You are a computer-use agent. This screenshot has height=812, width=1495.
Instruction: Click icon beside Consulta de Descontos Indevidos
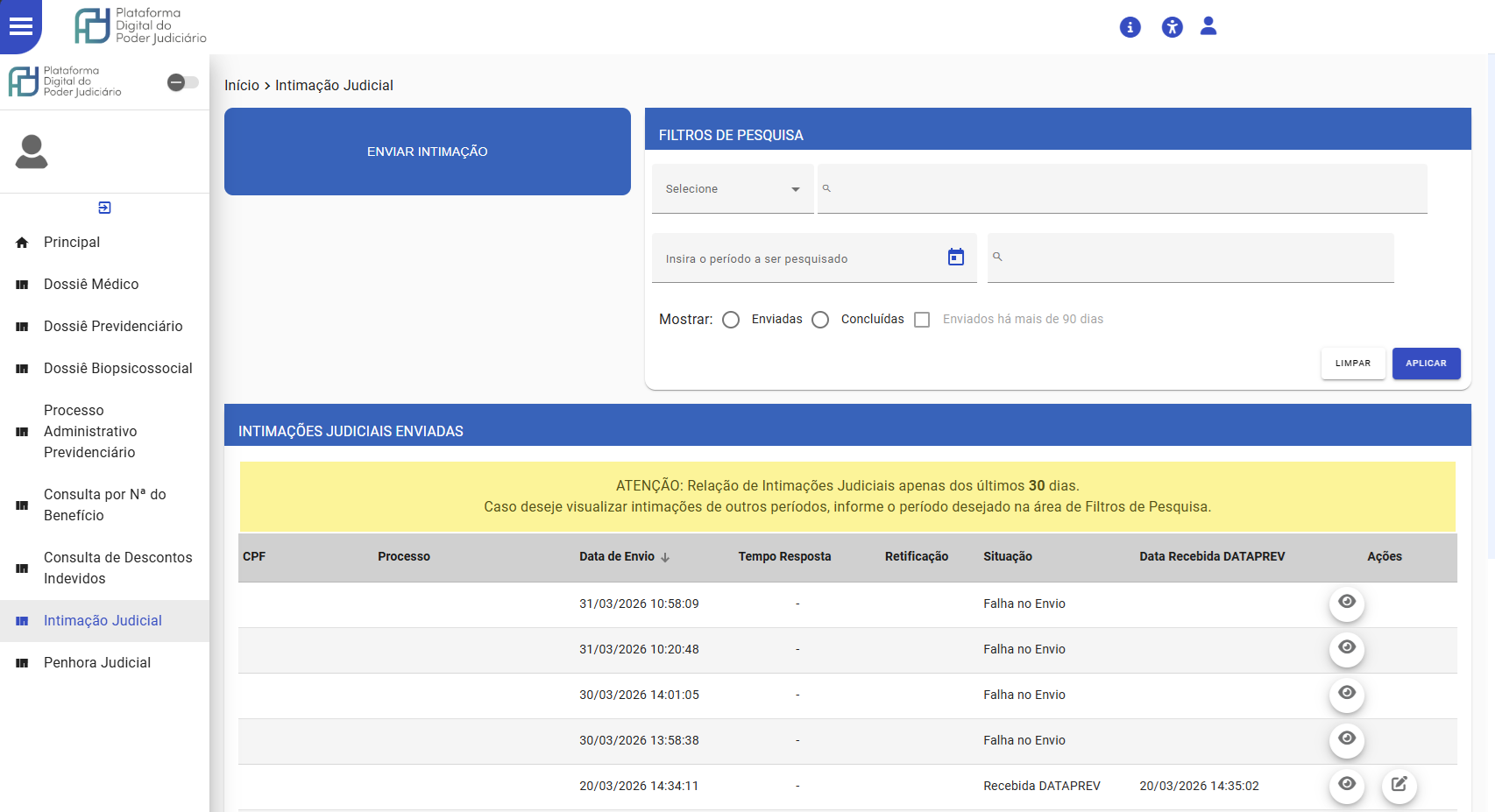click(22, 568)
